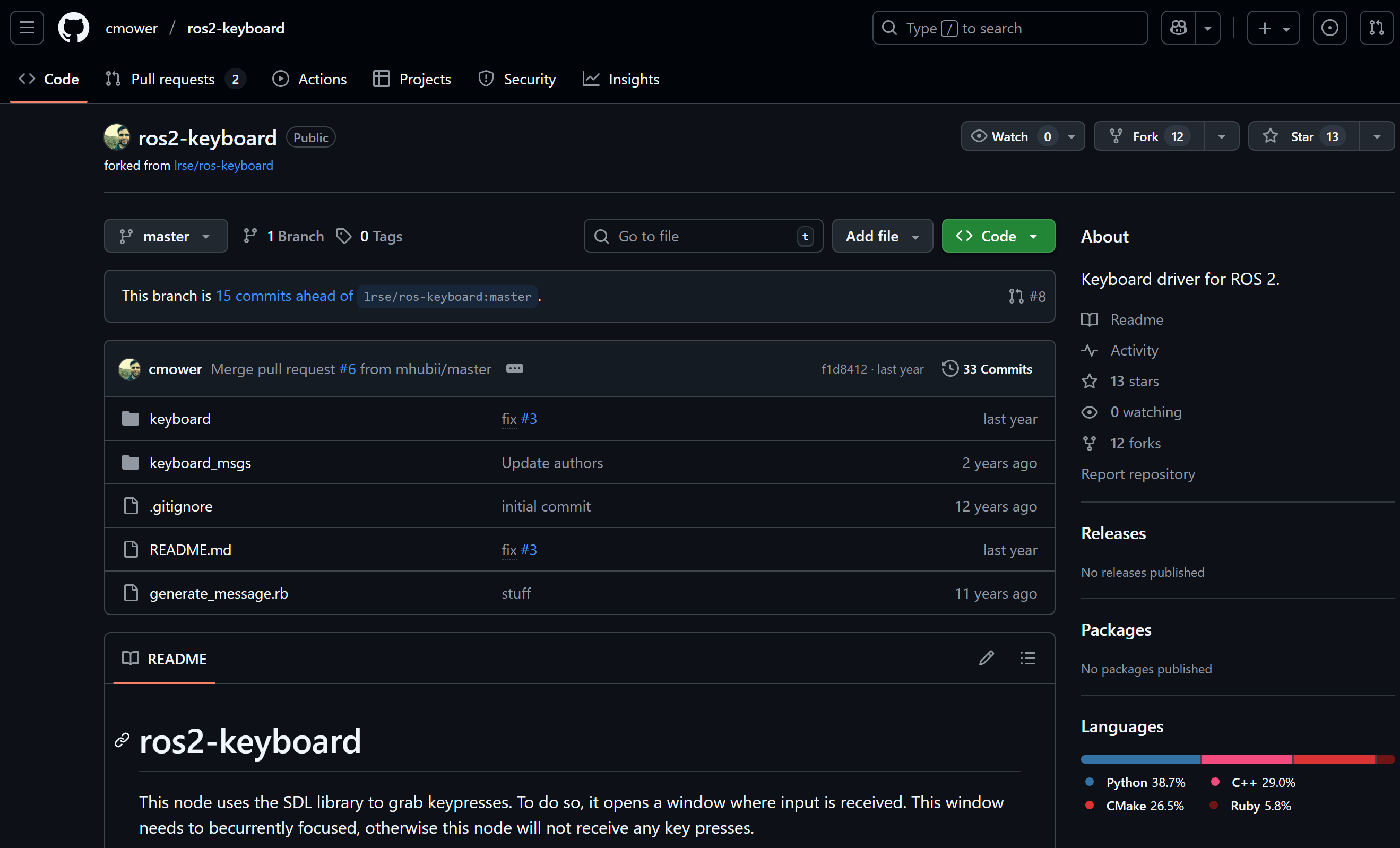Switch to the Pull requests tab
The image size is (1400, 848).
(x=175, y=79)
